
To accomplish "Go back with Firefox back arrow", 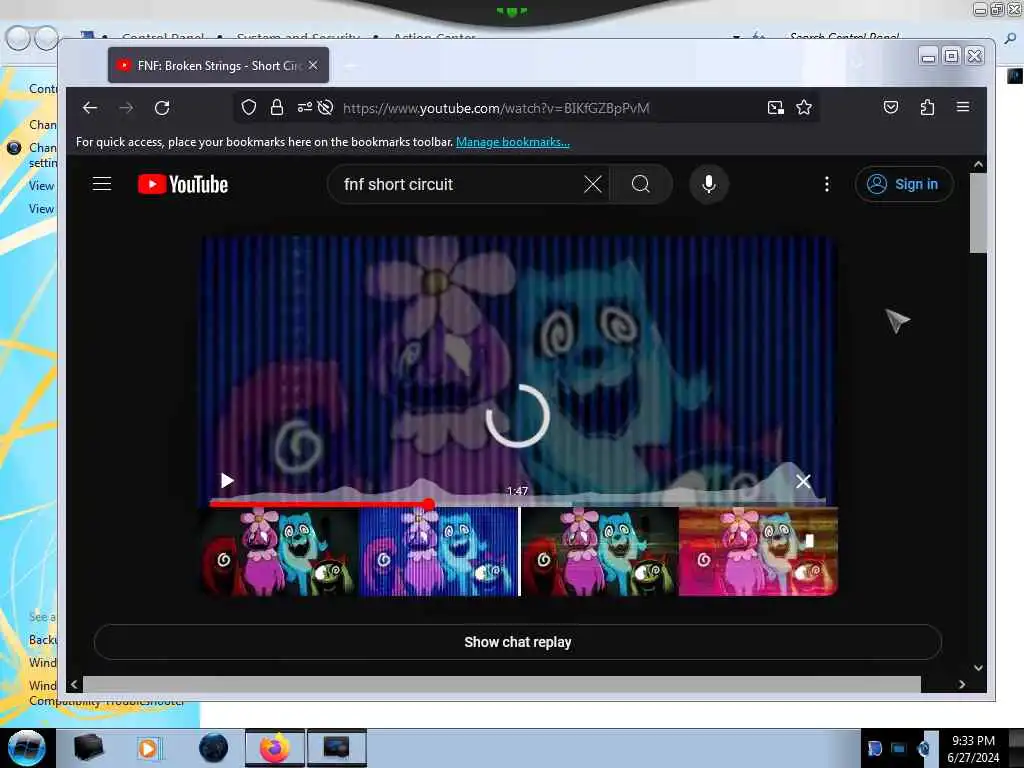I will [89, 108].
